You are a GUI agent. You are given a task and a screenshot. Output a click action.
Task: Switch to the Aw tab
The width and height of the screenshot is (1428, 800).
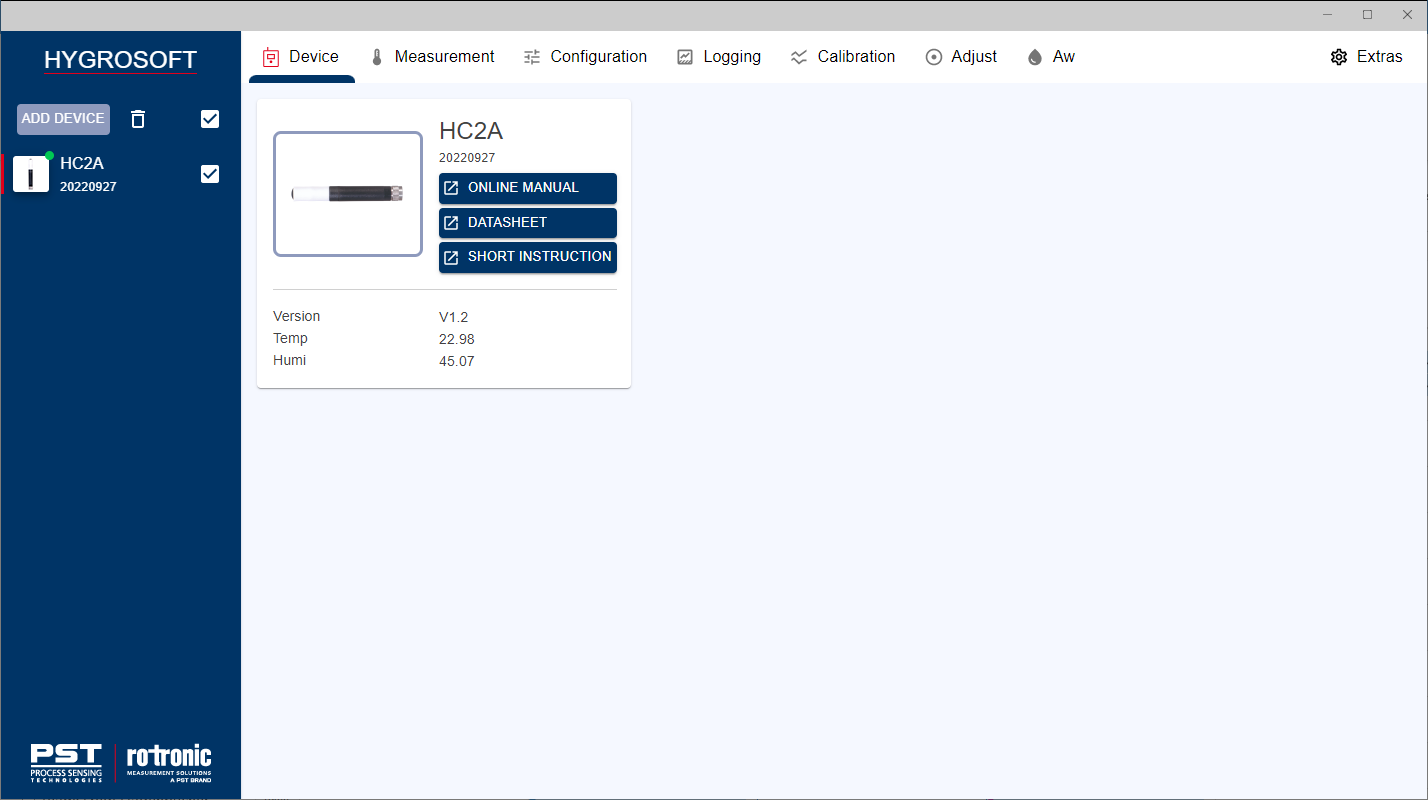(1050, 57)
